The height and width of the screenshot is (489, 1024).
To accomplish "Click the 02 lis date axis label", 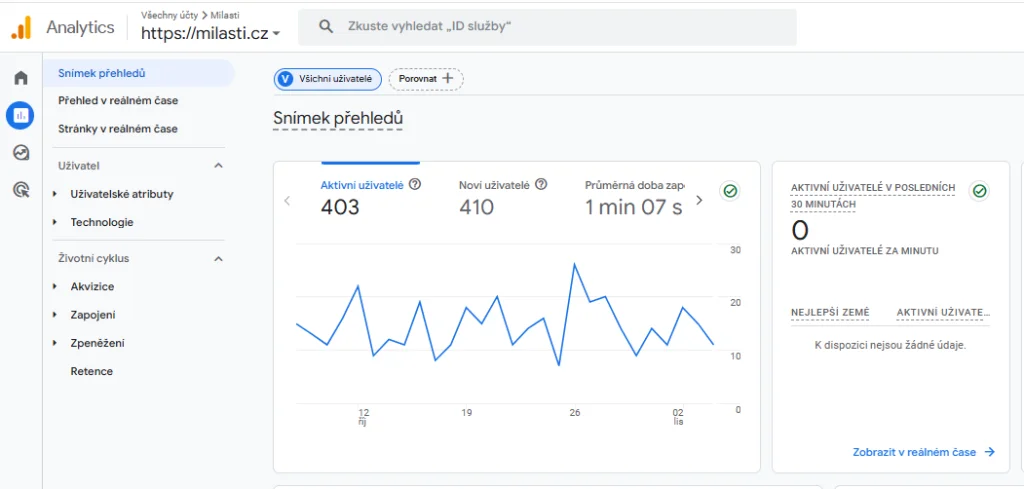I will click(678, 417).
